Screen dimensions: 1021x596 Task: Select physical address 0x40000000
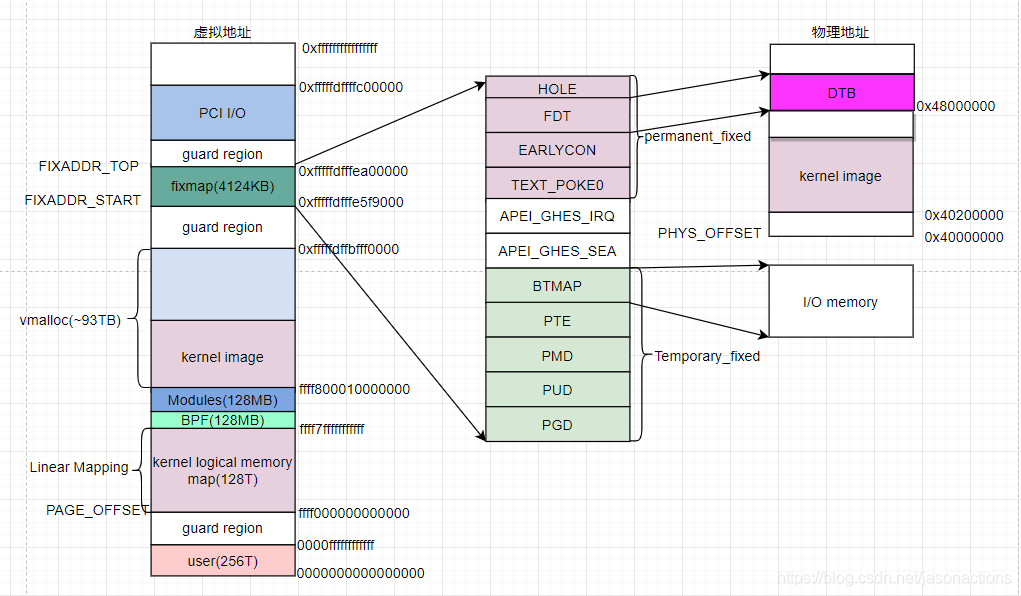click(x=964, y=237)
